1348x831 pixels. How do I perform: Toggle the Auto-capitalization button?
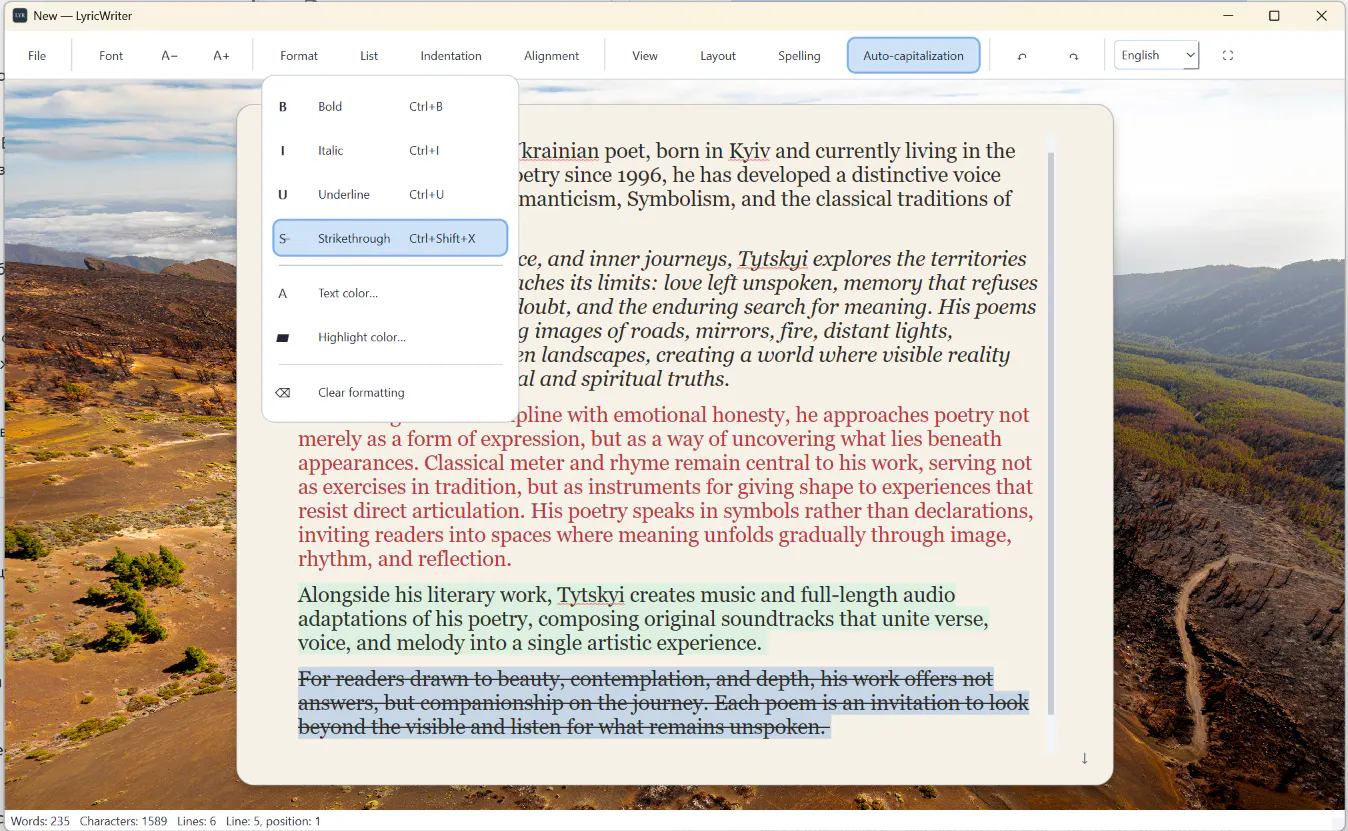913,56
